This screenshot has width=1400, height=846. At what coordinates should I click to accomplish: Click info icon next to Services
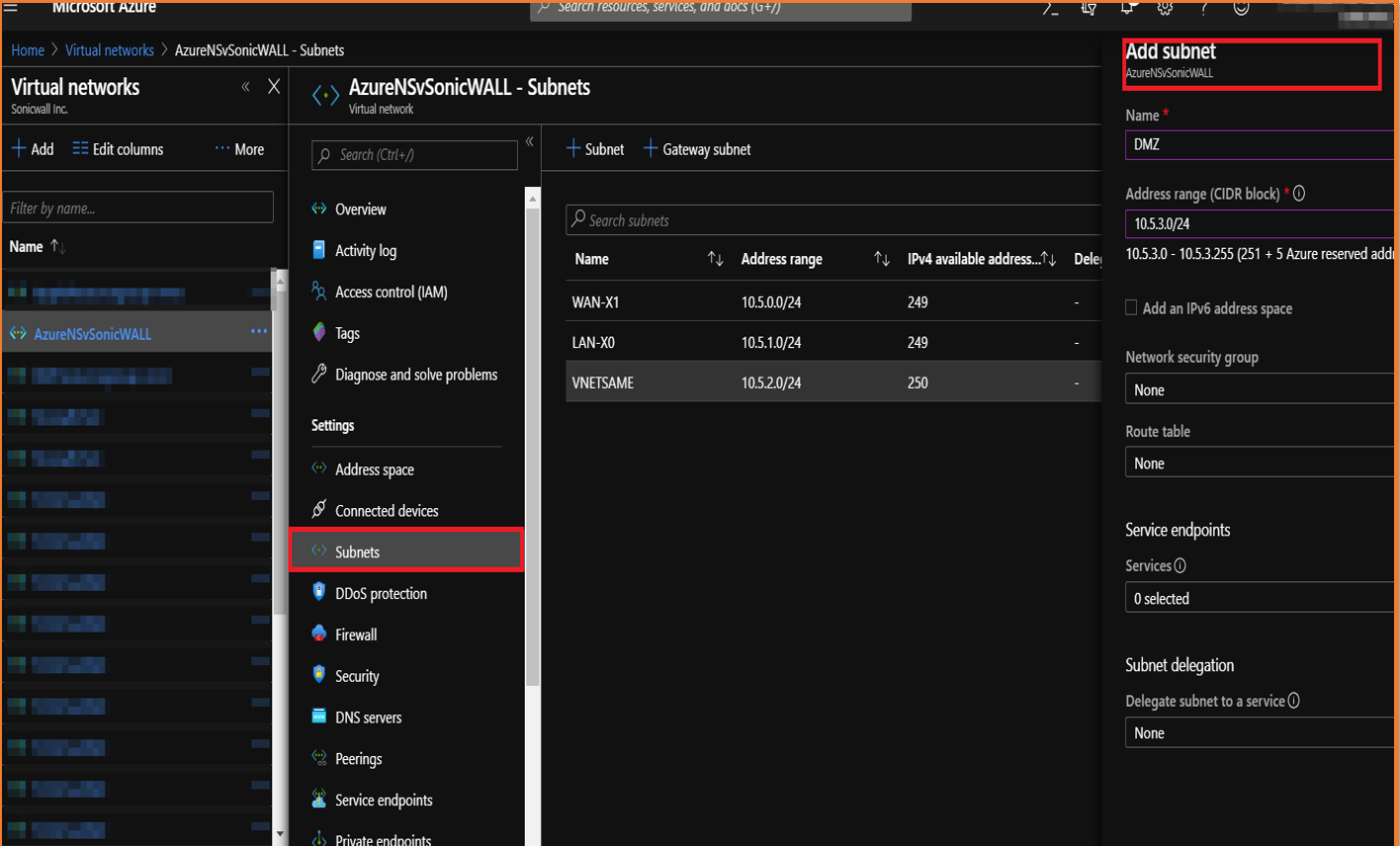click(1180, 566)
